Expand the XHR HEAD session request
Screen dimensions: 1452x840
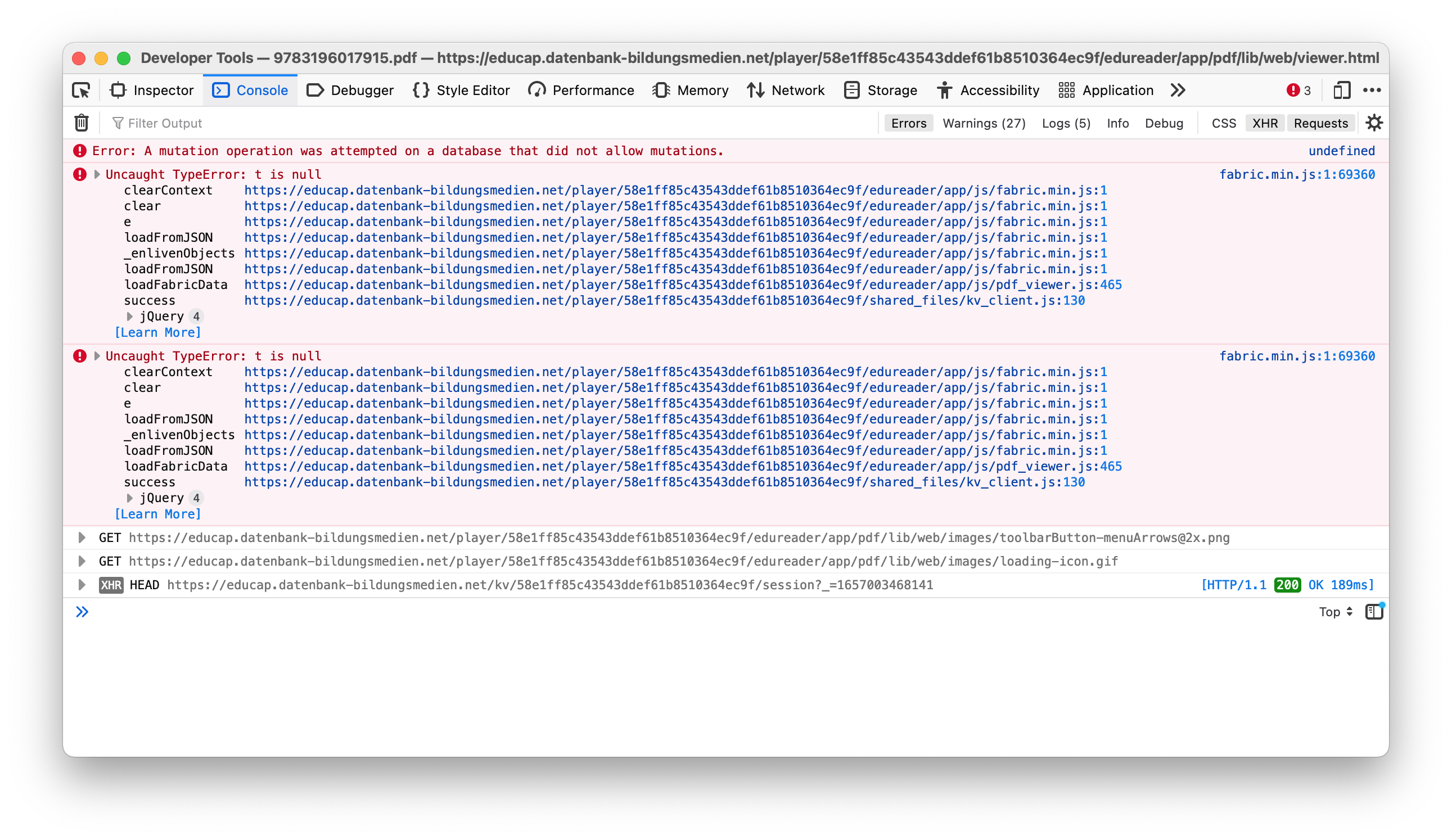coord(82,585)
